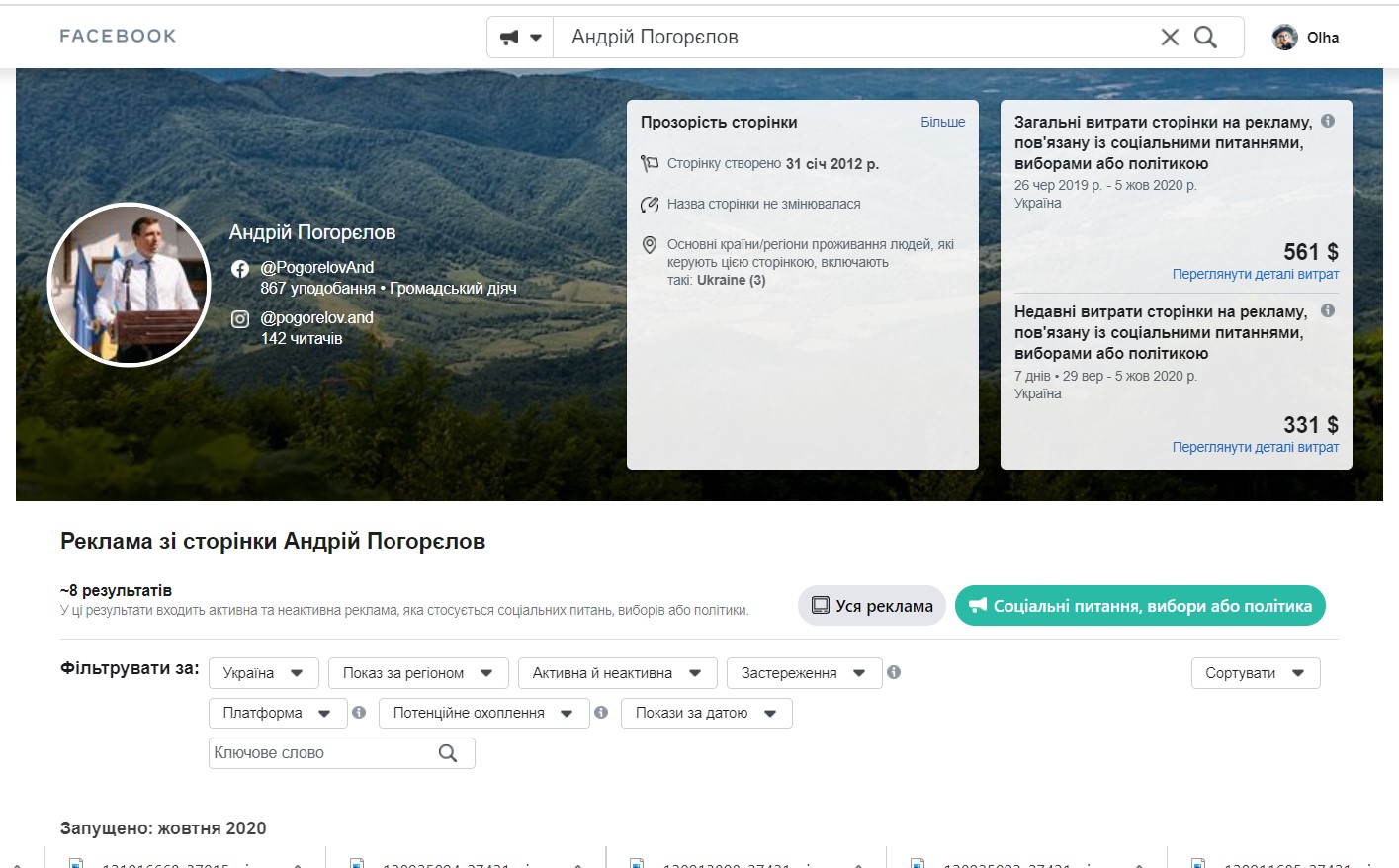Click the Реклама зі сторінки Андрій Погорєлов heading

point(273,541)
